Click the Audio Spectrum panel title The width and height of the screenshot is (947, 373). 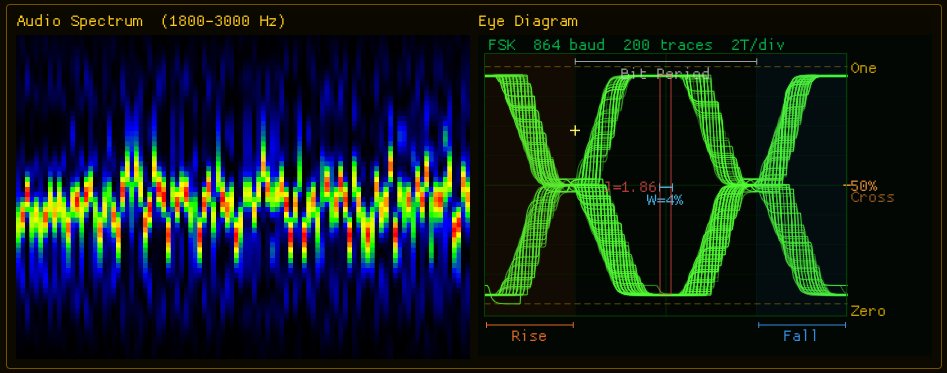click(x=151, y=22)
